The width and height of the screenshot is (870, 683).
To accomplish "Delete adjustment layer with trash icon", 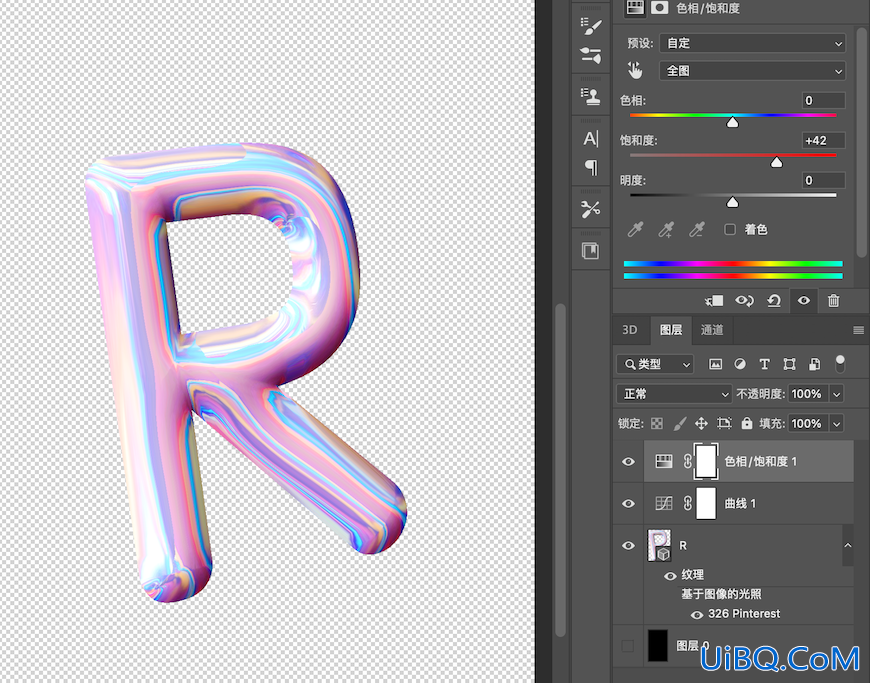I will (x=833, y=301).
